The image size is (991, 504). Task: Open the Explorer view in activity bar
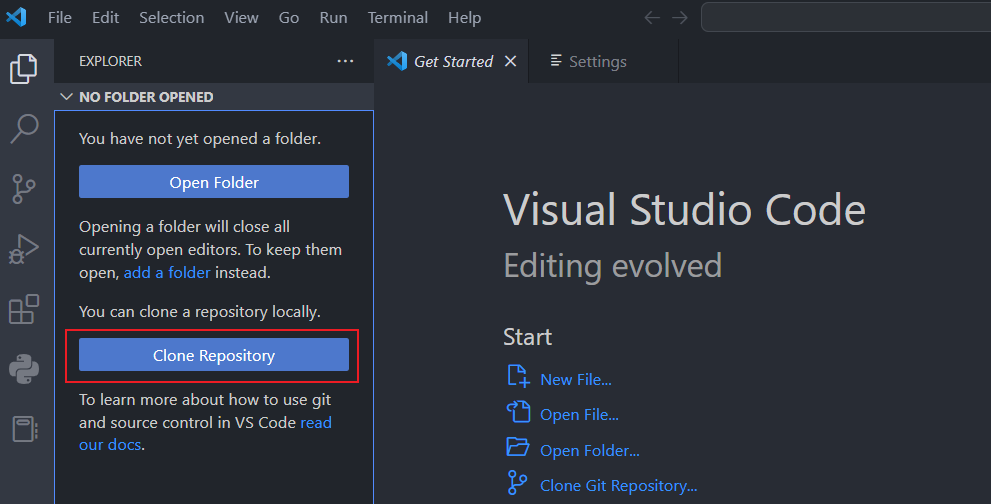[24, 68]
